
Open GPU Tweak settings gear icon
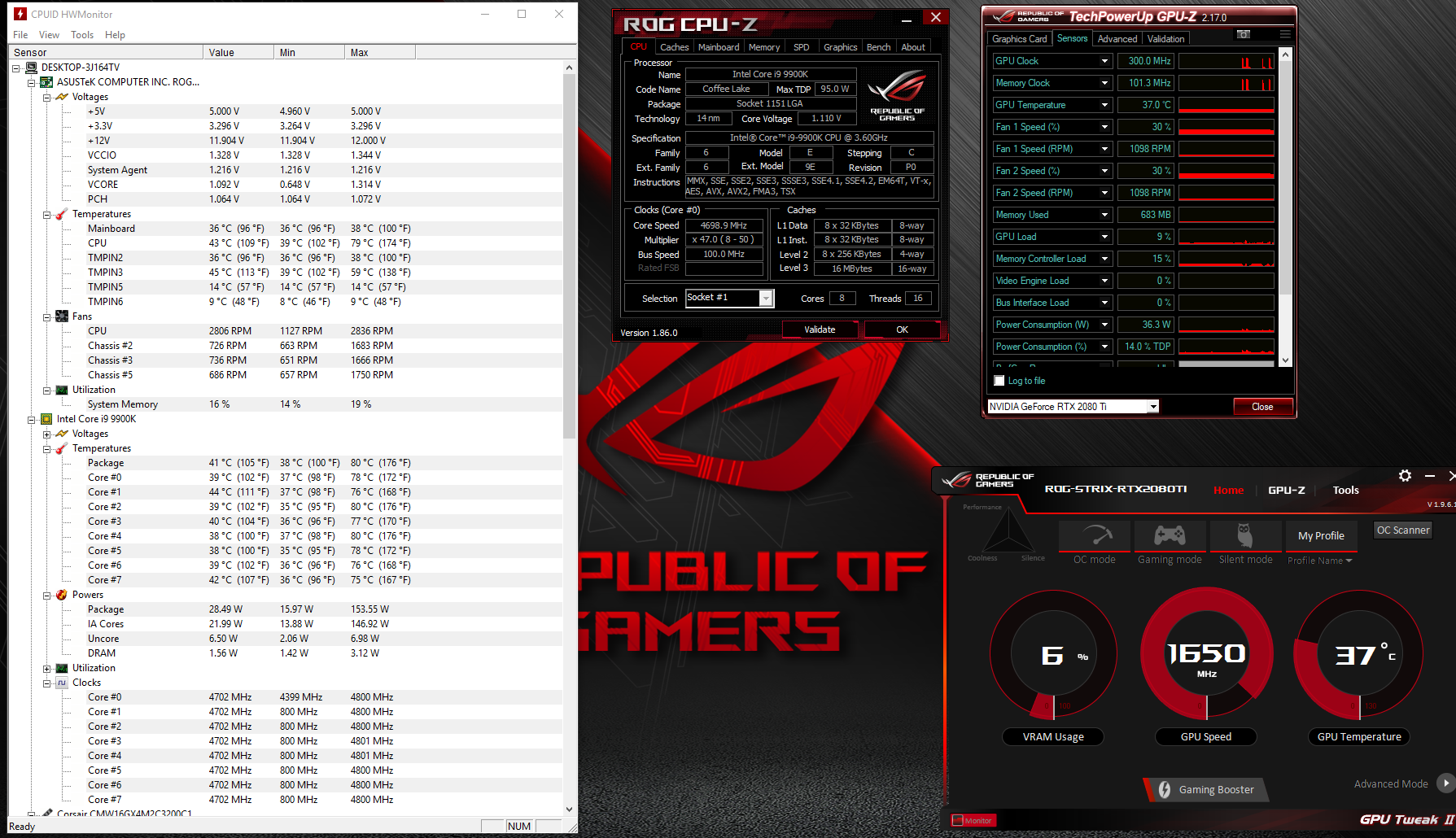coord(1405,476)
